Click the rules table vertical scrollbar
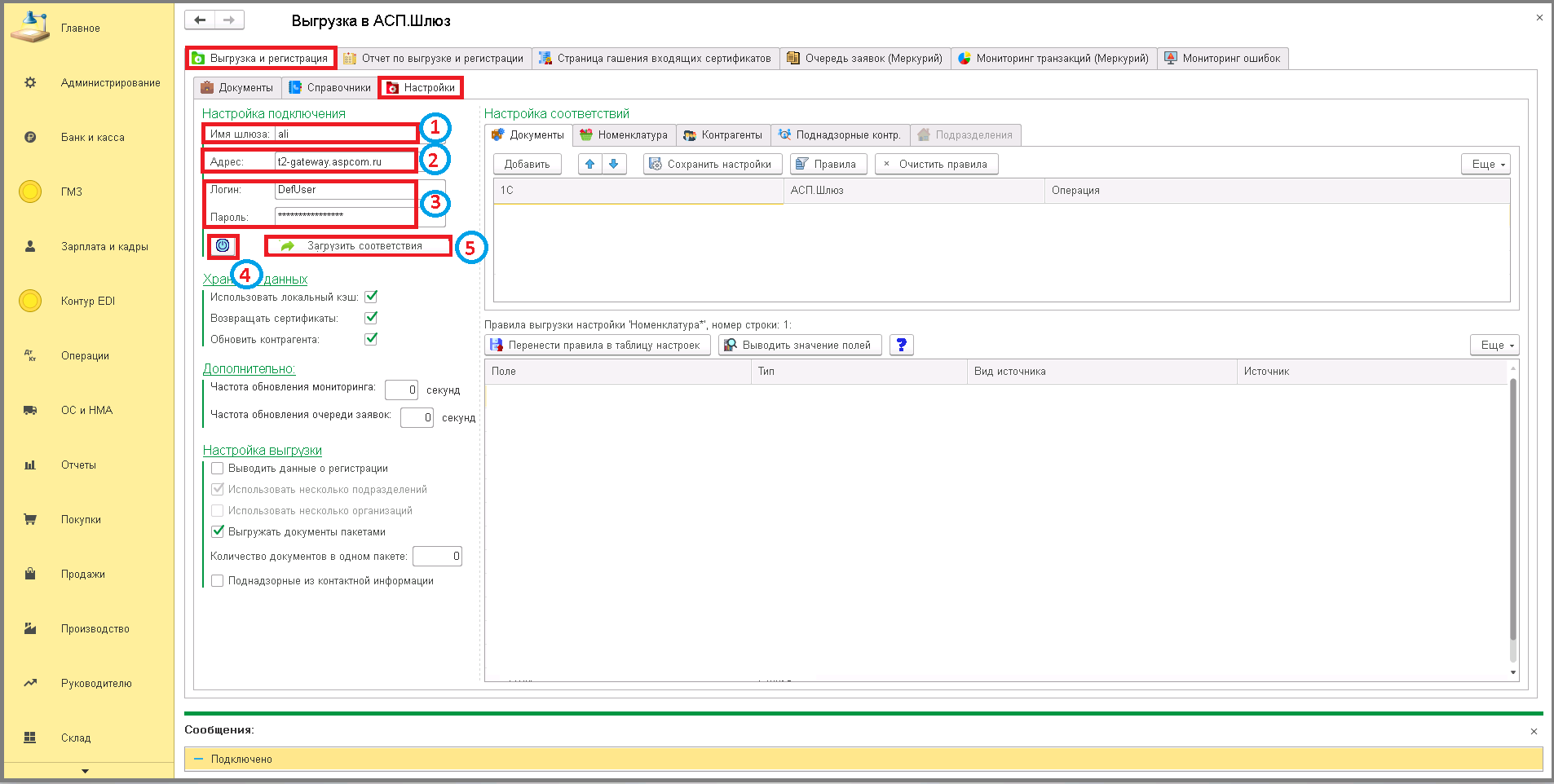The width and height of the screenshot is (1554, 784). tap(1513, 522)
